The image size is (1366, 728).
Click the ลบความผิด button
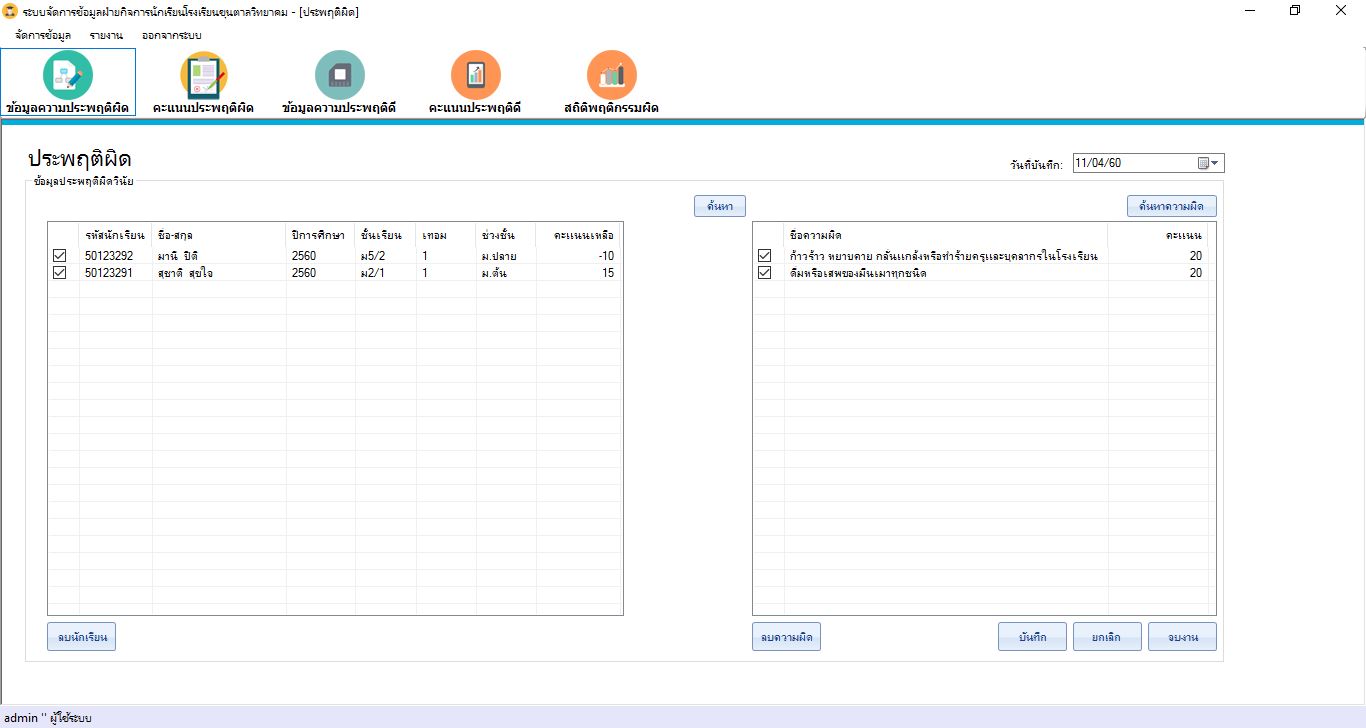(x=787, y=637)
